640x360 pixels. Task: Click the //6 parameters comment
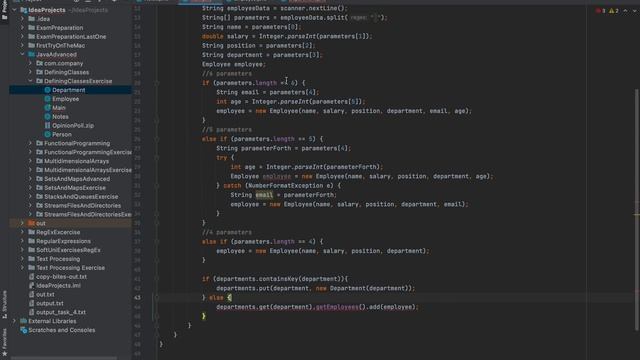point(227,74)
